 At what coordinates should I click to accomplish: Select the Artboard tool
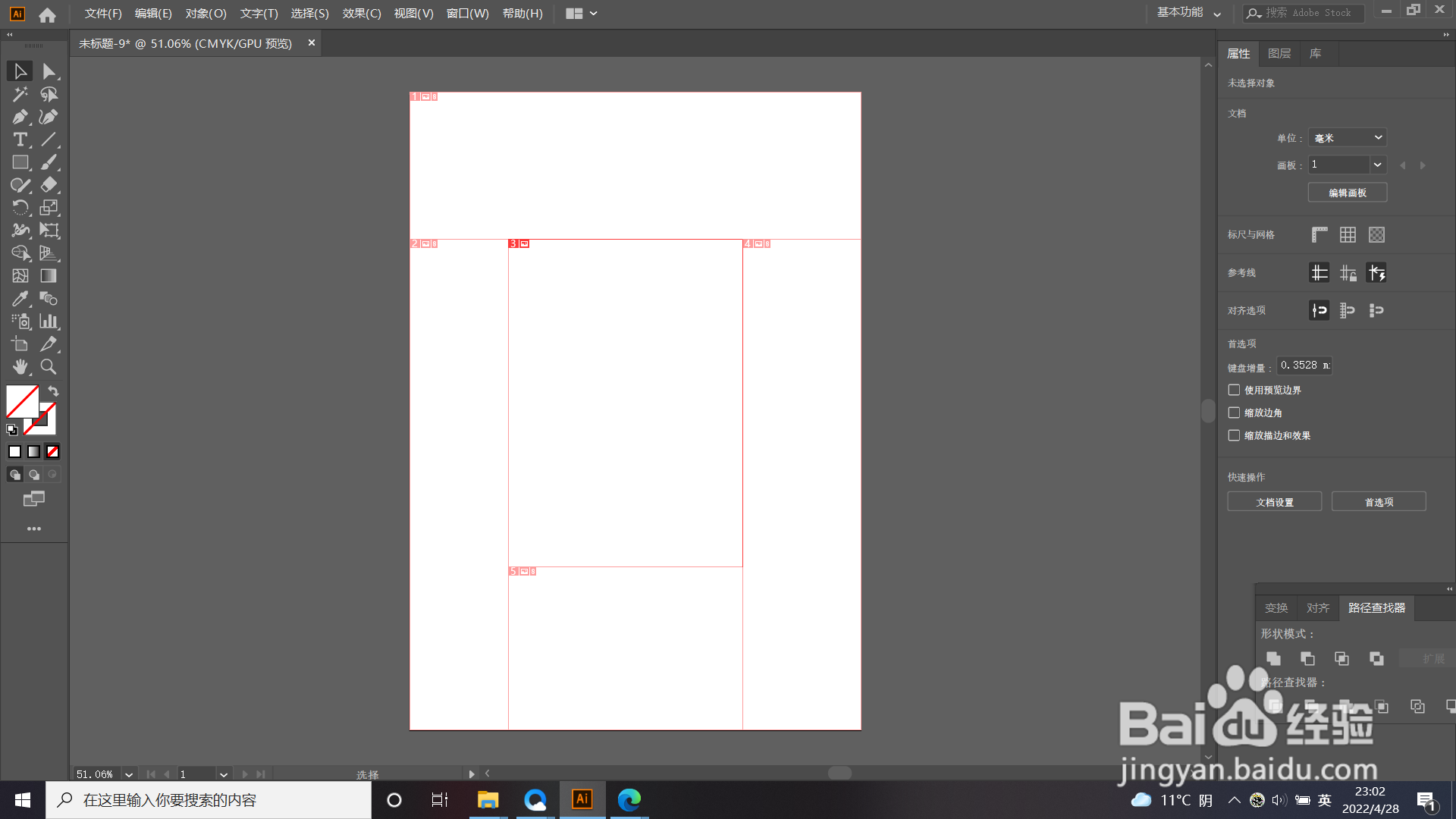[x=20, y=344]
